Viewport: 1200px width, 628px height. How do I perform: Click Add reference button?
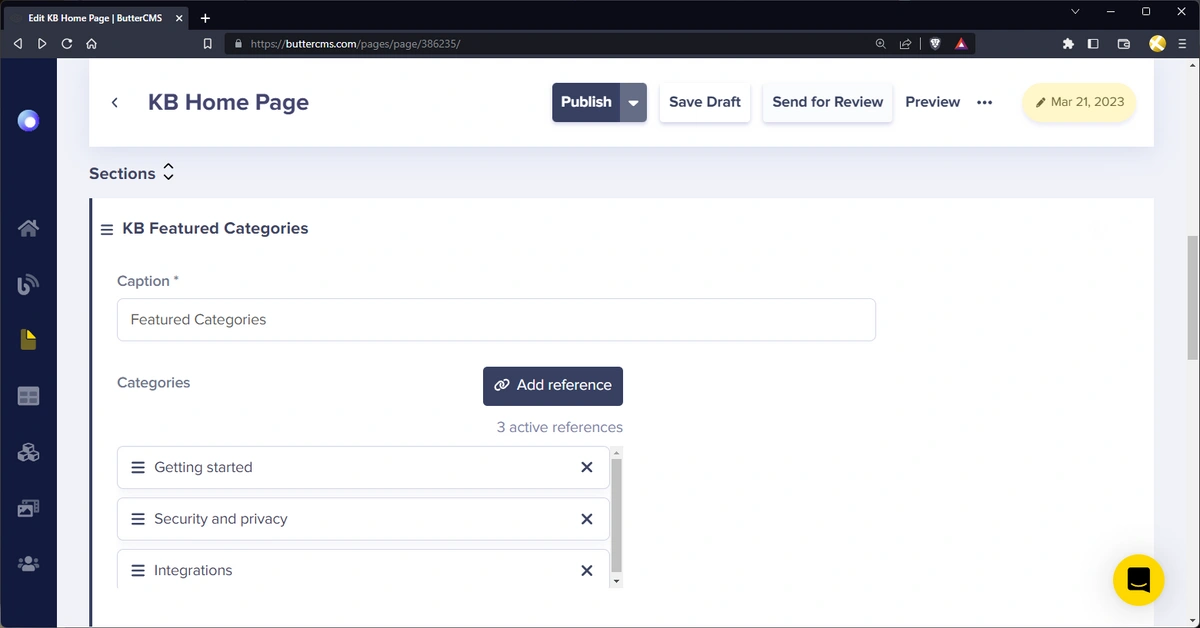click(x=553, y=386)
